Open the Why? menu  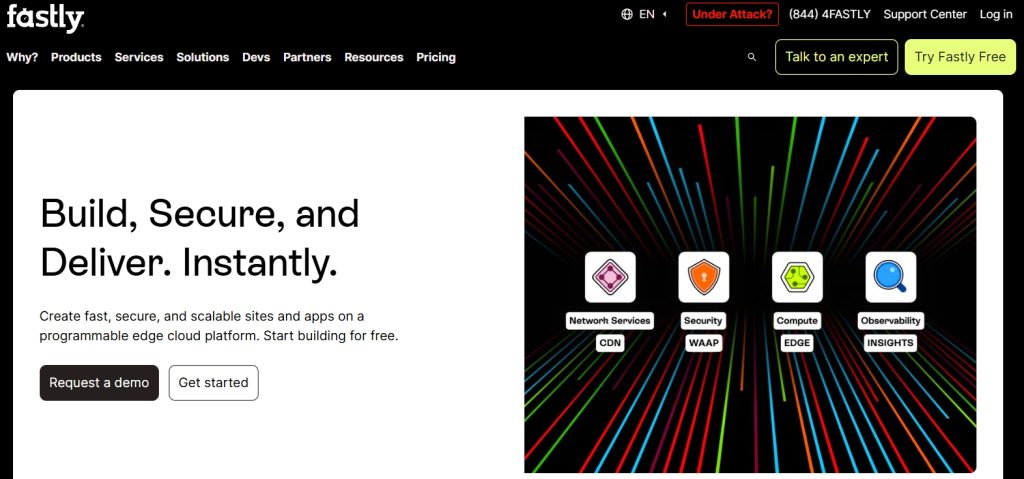point(22,58)
